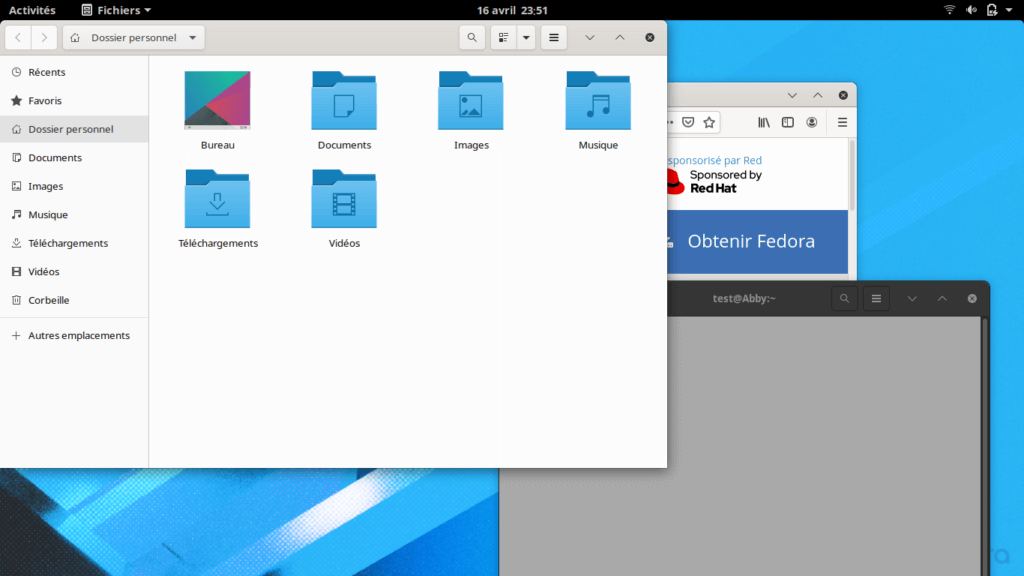Image resolution: width=1024 pixels, height=576 pixels.
Task: Open the Musique folder icon
Action: coord(598,101)
